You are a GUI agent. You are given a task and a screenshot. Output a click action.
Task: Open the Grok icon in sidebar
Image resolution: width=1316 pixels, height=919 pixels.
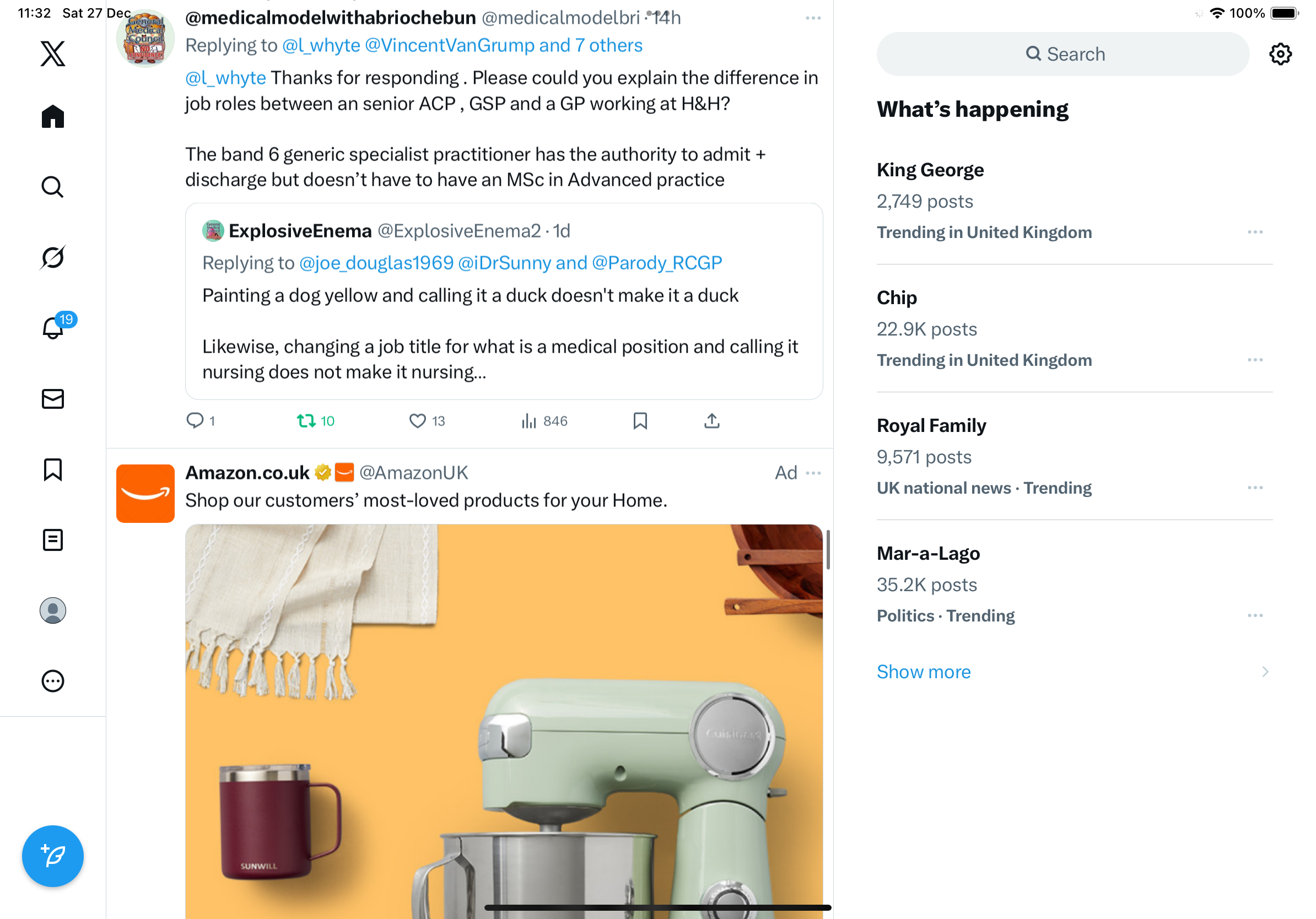pyautogui.click(x=53, y=257)
